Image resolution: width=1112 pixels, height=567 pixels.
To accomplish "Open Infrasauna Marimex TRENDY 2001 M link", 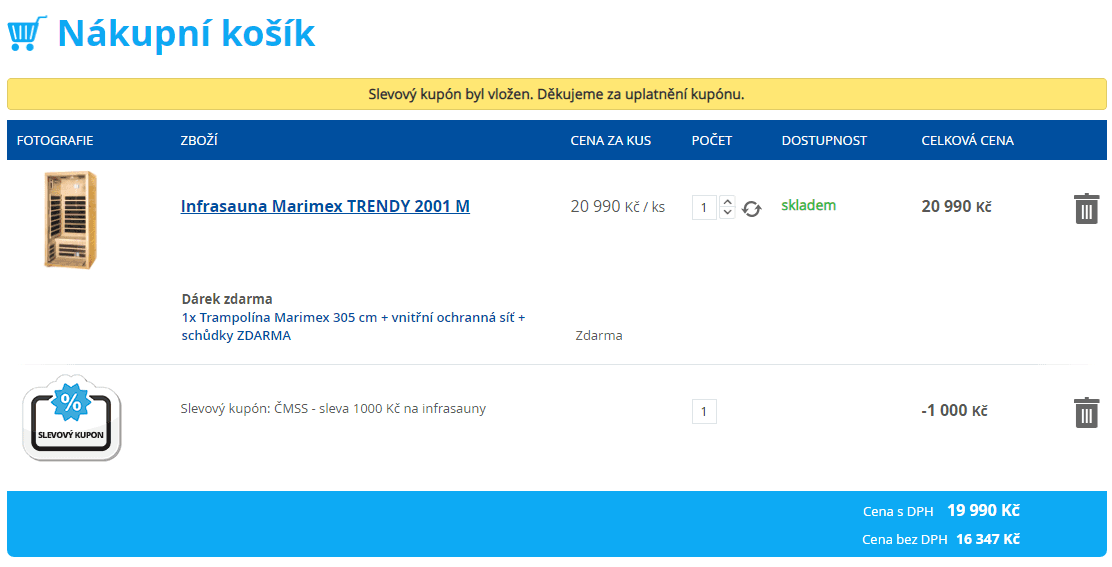I will tap(325, 206).
